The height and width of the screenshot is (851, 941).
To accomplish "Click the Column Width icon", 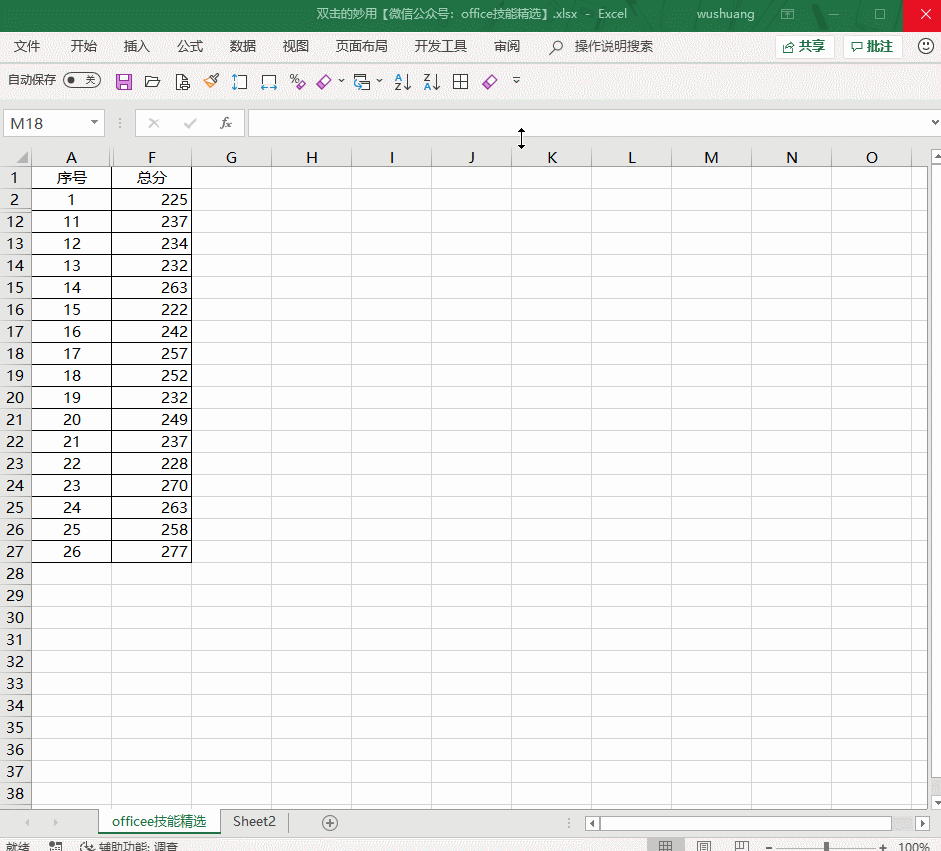I will coord(269,82).
